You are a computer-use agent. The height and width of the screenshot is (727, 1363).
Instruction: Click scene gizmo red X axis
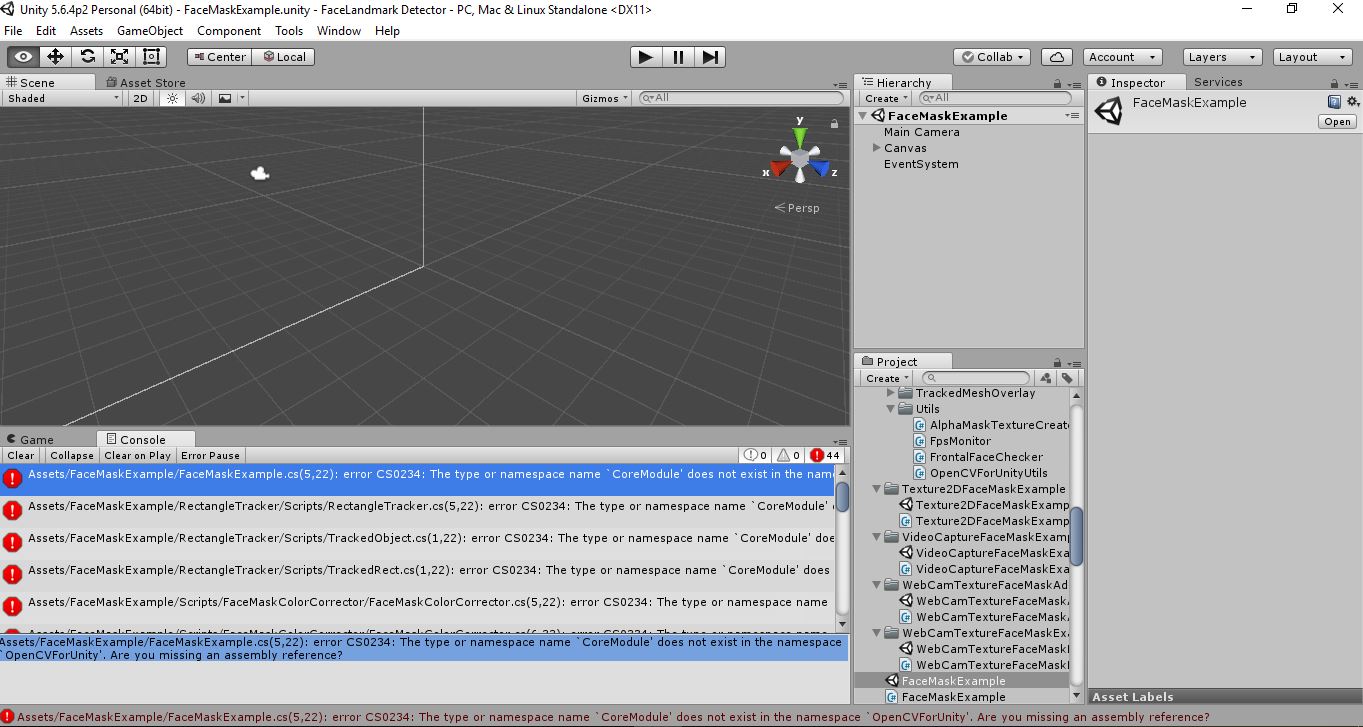[x=778, y=167]
